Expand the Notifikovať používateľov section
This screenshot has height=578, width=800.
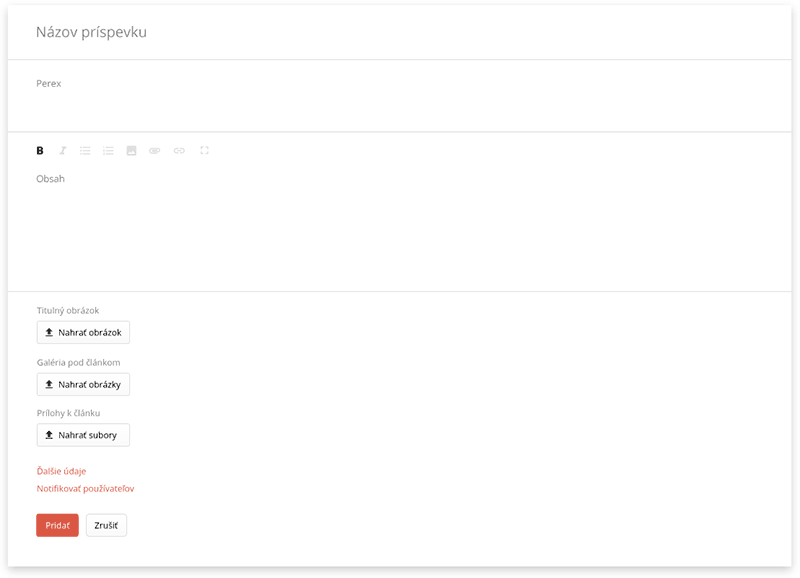tap(85, 489)
